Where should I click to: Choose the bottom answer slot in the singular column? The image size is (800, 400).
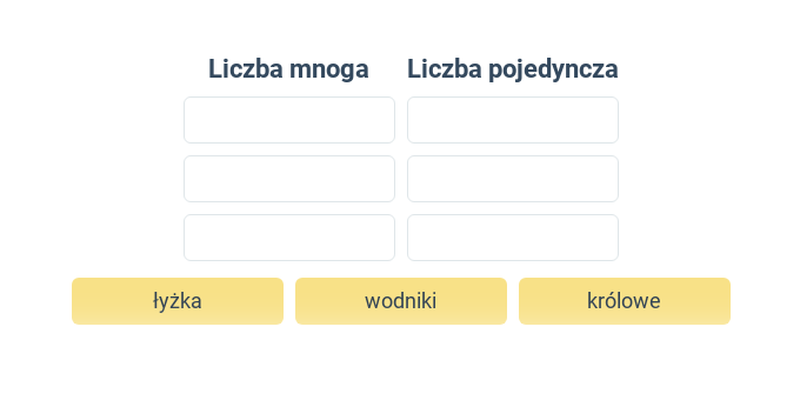click(x=513, y=237)
